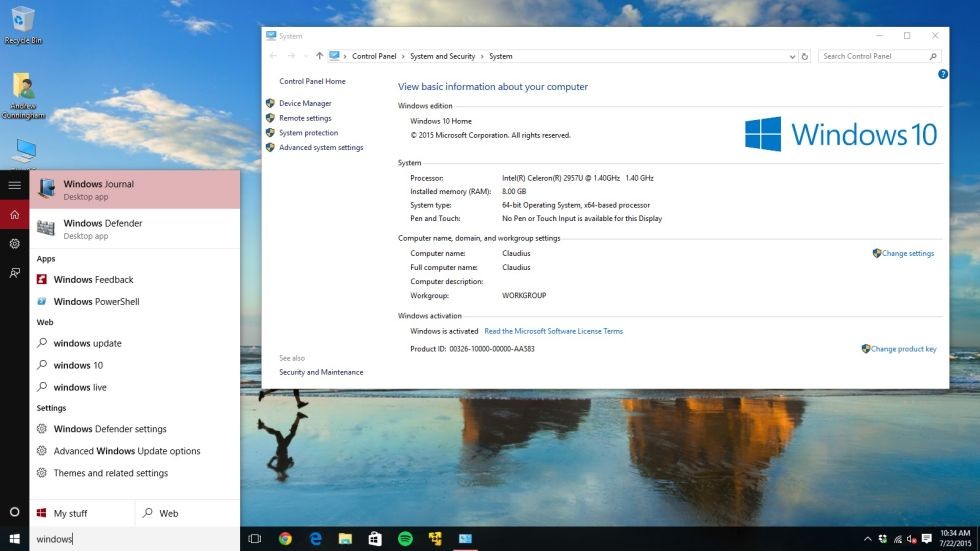Open Windows PowerShell app result

click(134, 301)
